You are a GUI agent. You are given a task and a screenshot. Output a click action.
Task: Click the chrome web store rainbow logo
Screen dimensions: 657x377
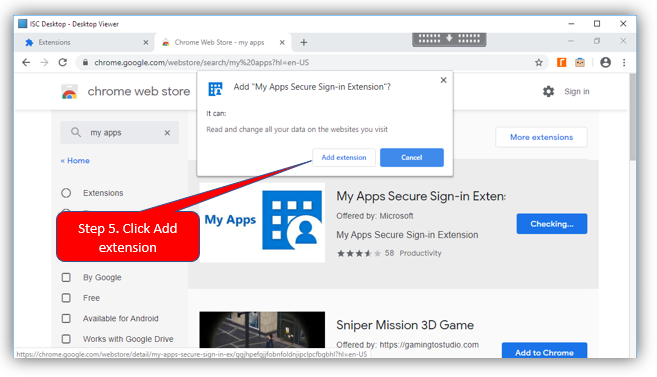[x=70, y=92]
